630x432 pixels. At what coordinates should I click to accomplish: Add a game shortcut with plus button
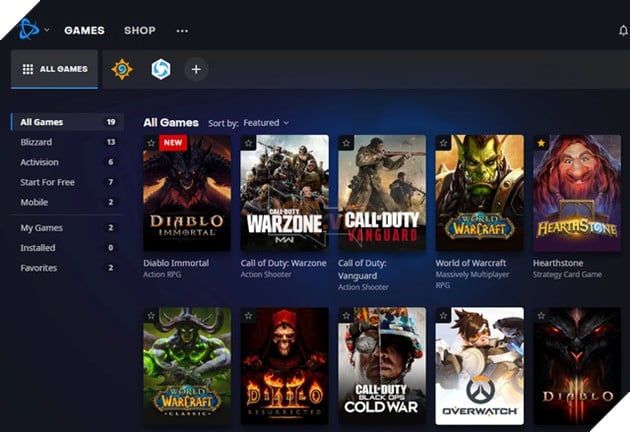pyautogui.click(x=196, y=70)
